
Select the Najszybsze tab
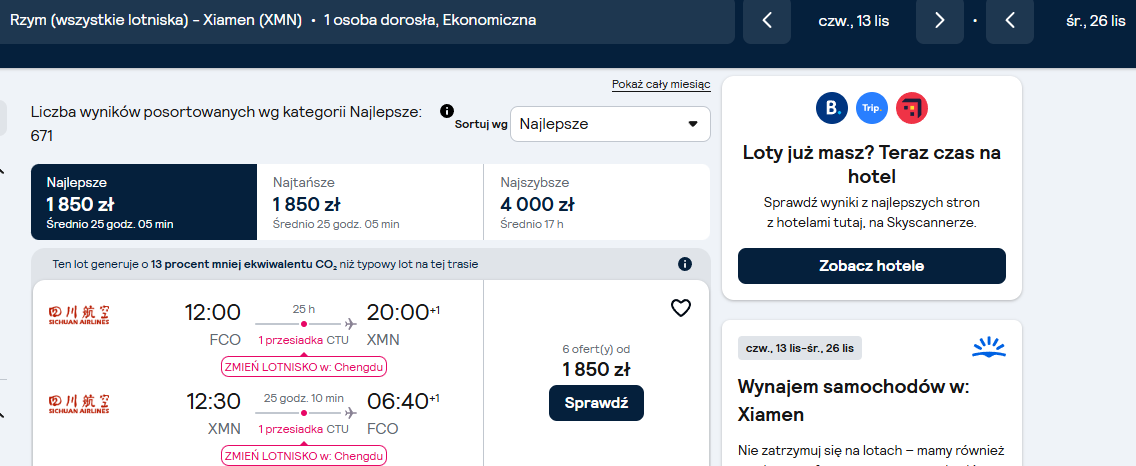597,202
